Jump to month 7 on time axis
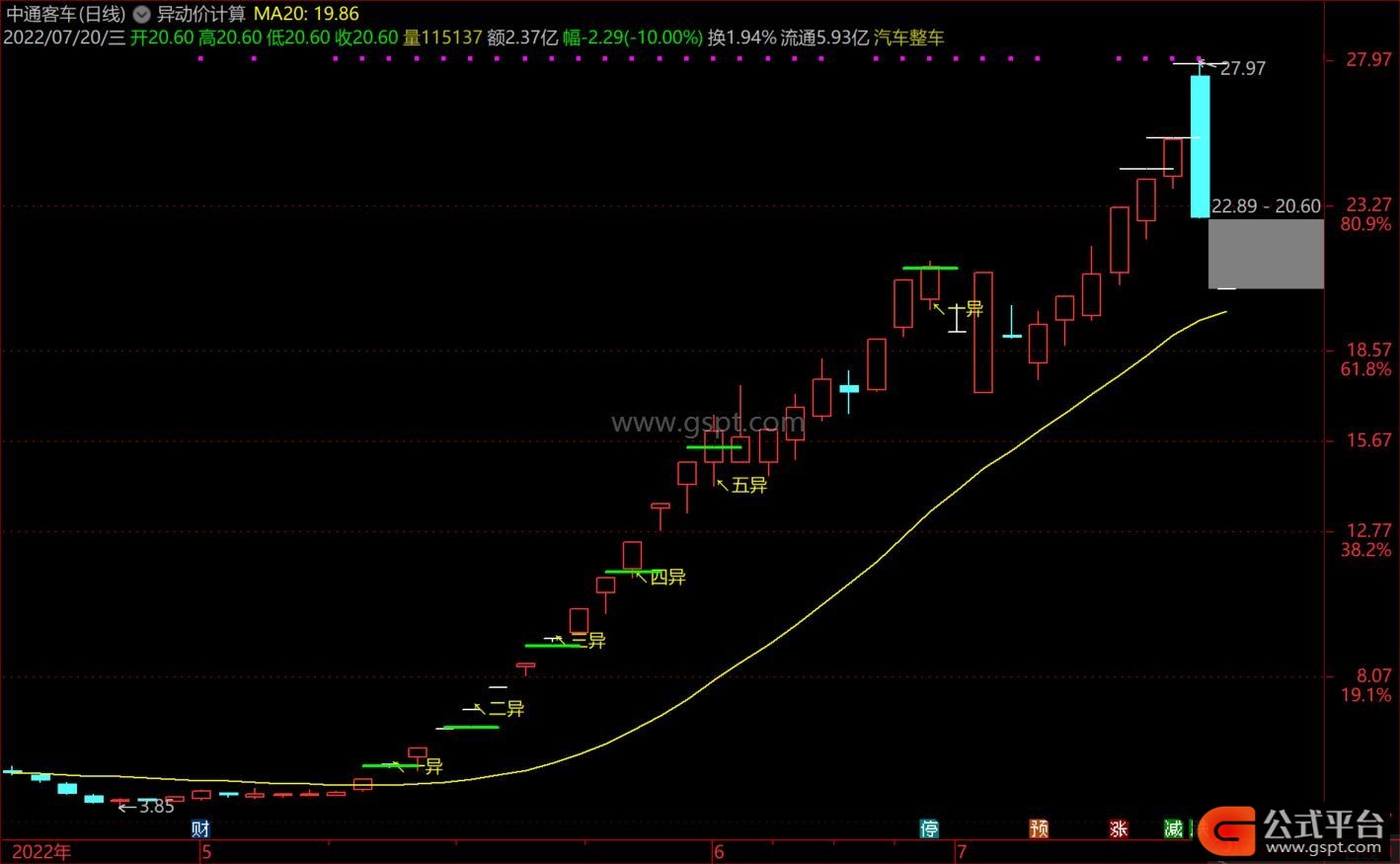The image size is (1400, 864). (x=961, y=852)
